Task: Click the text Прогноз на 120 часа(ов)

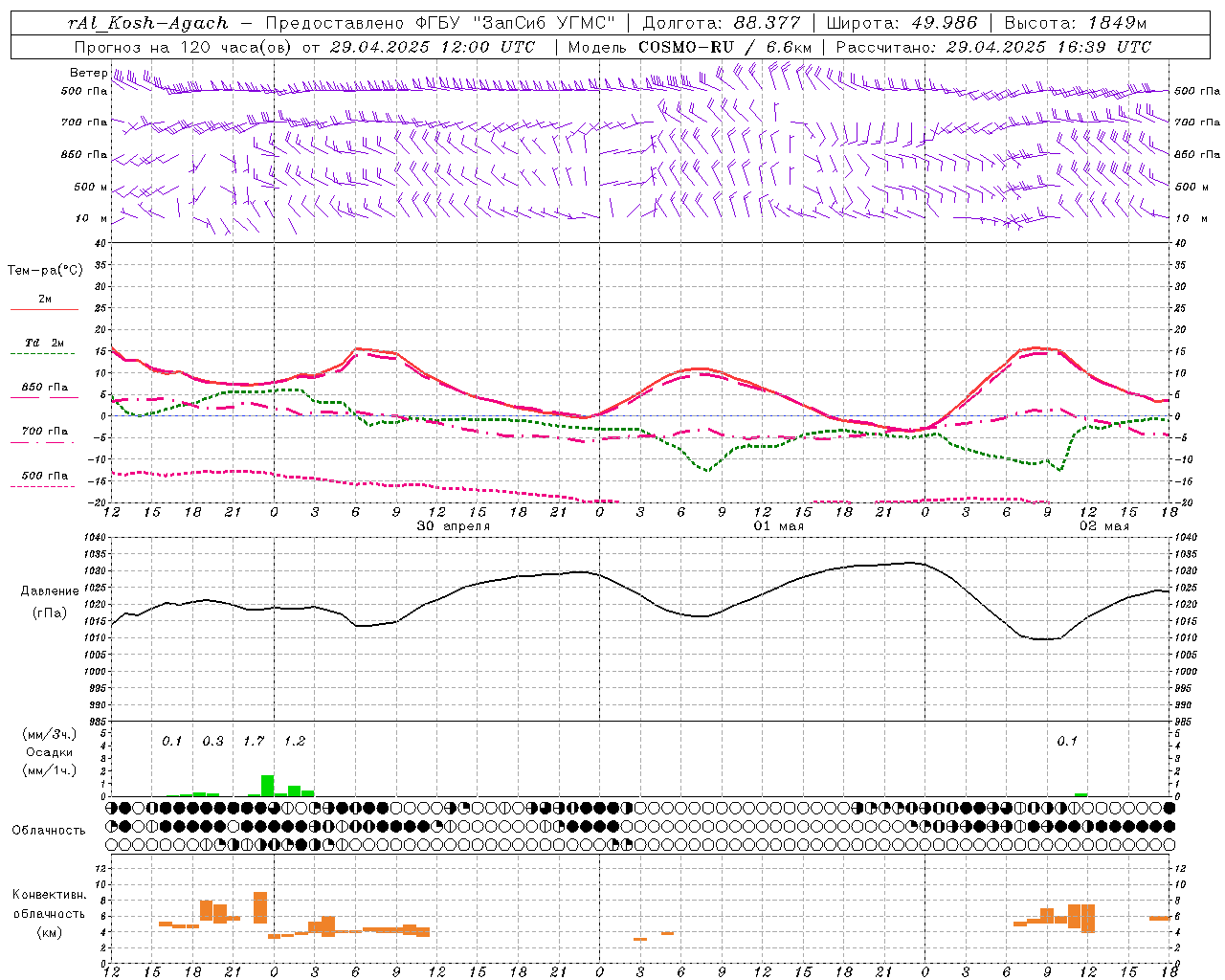Action: [185, 47]
